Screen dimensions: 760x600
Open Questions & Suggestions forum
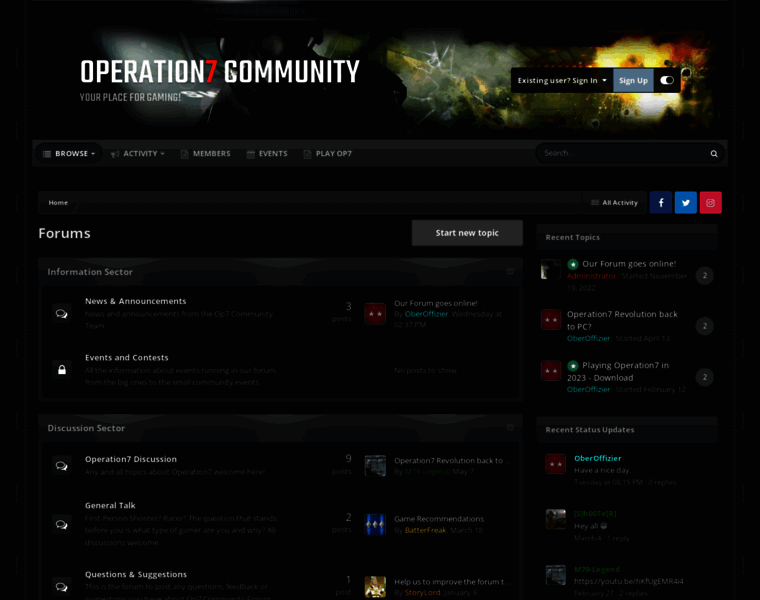[x=136, y=574]
